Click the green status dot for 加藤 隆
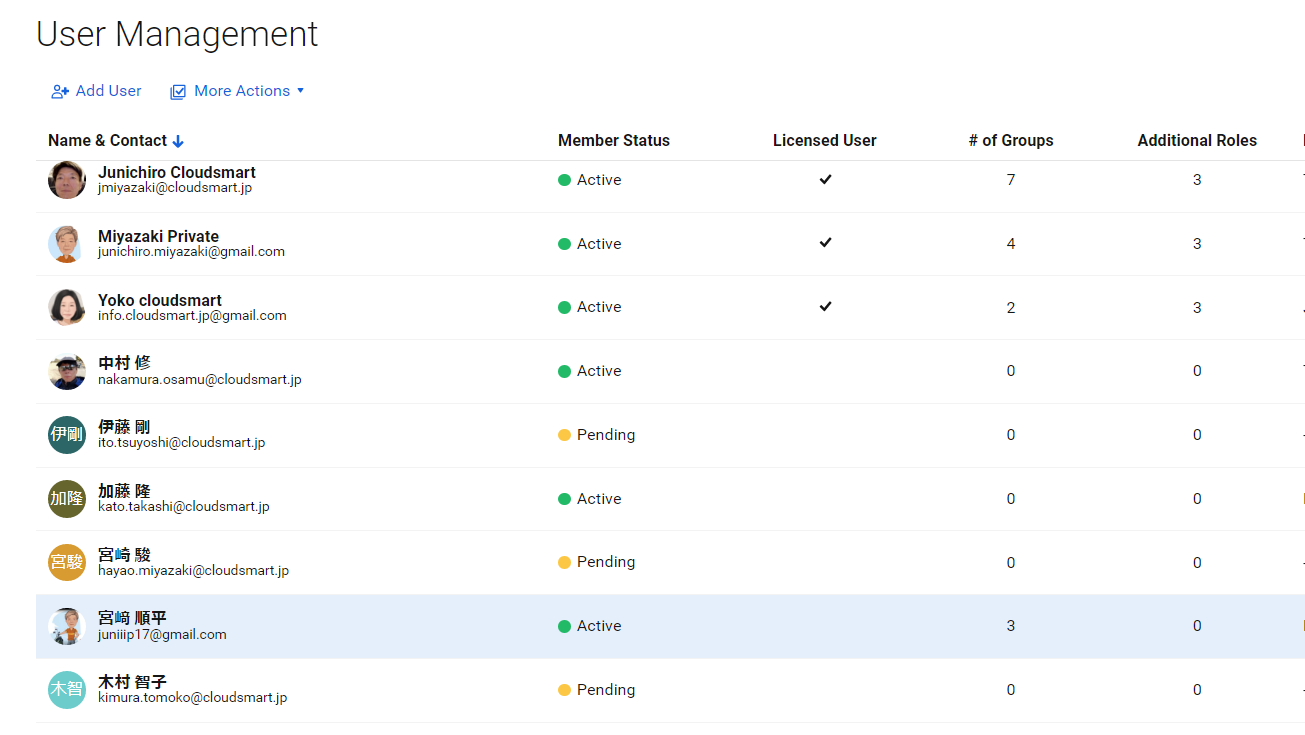Screen dimensions: 1305x735 point(566,498)
